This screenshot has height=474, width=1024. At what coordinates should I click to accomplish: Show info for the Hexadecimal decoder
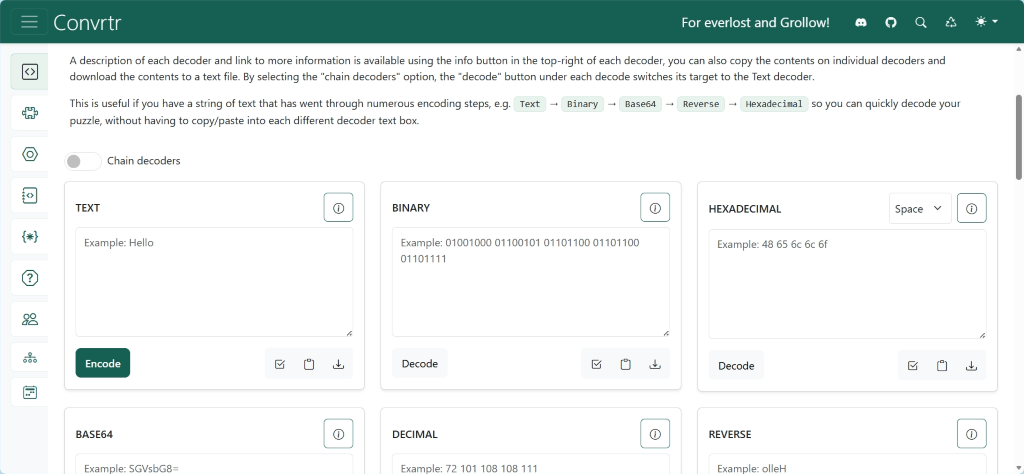click(x=972, y=209)
